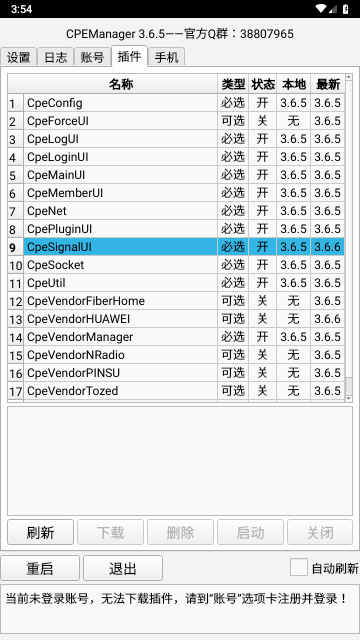Tap the battery status bar icon
360x640 pixels.
[x=346, y=9]
